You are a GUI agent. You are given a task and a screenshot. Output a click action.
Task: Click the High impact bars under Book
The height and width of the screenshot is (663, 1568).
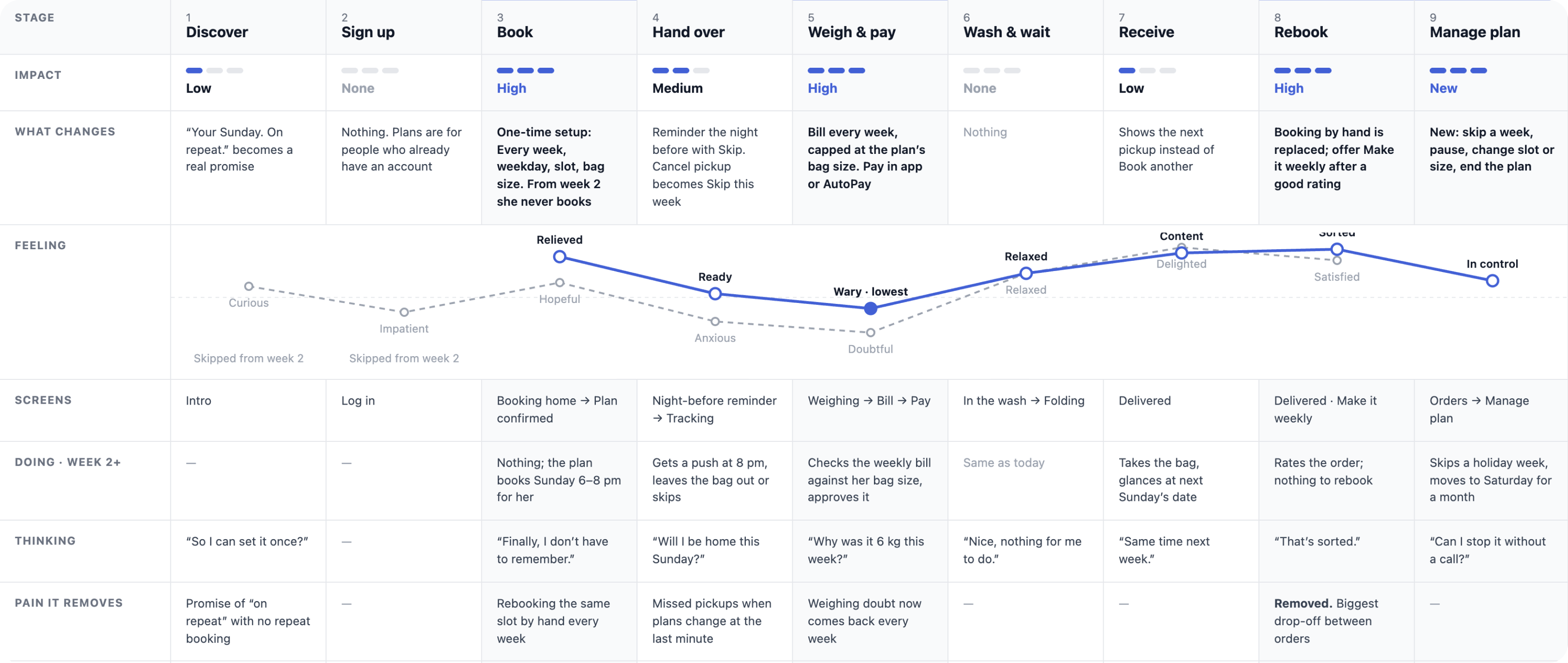(525, 71)
